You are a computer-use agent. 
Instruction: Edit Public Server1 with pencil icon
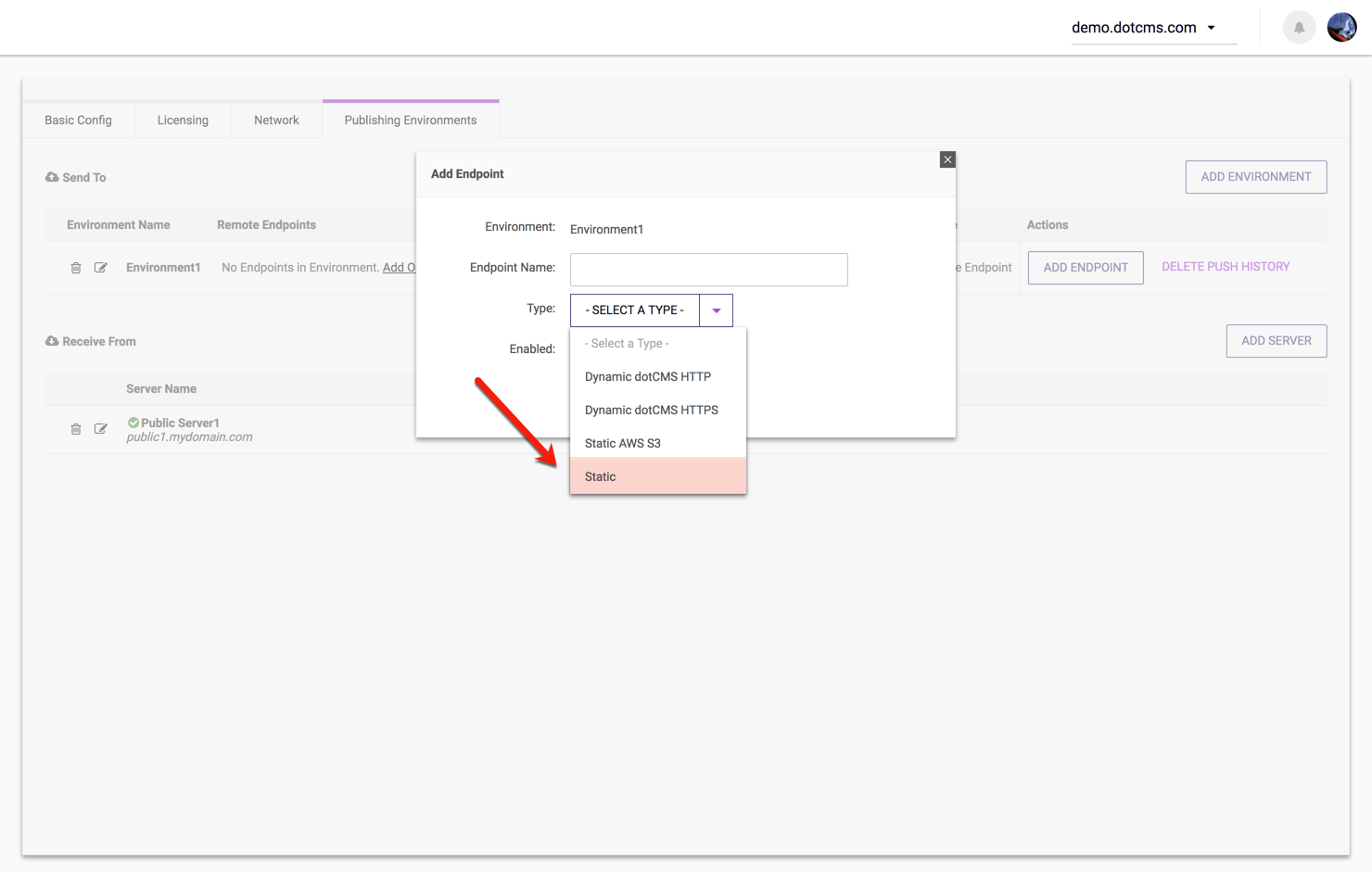[x=101, y=429]
